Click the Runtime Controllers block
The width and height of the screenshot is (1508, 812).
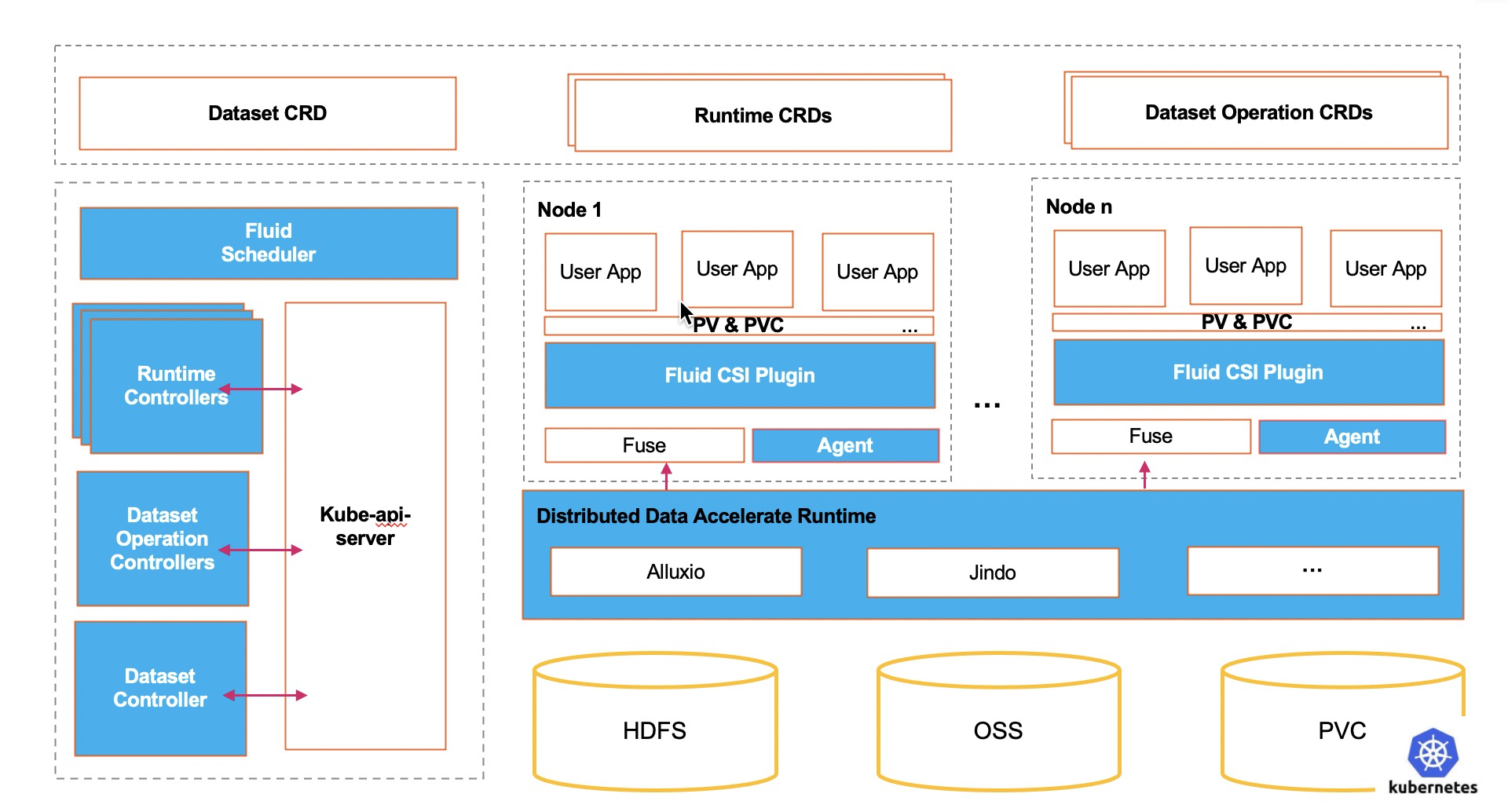(x=176, y=385)
